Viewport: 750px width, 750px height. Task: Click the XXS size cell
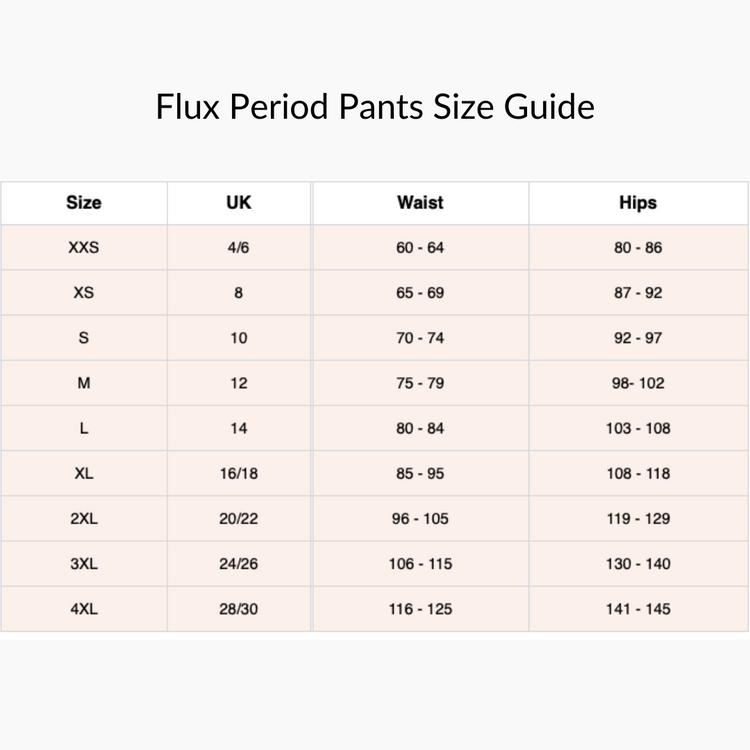click(84, 248)
